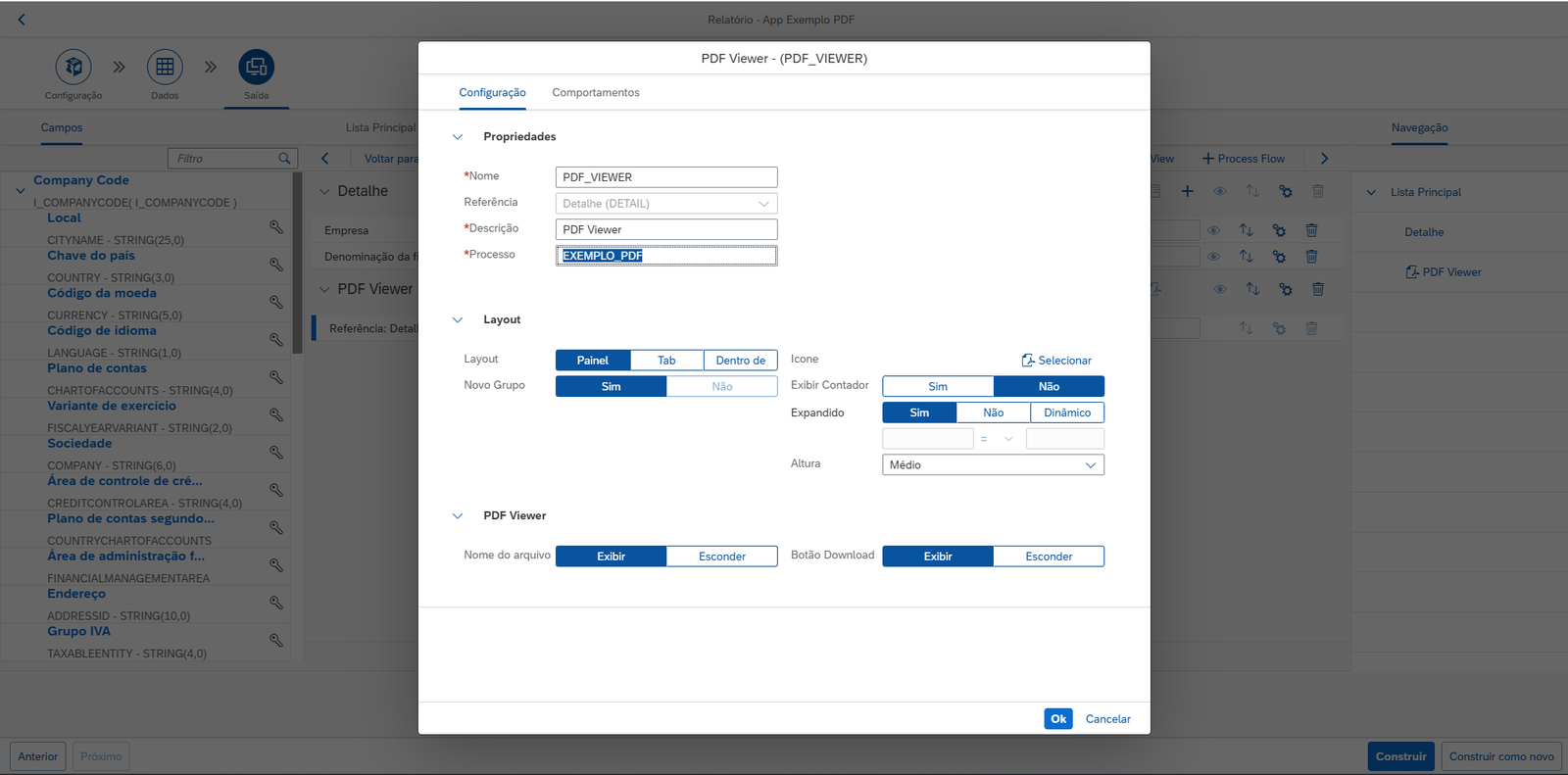1568x775 pixels.
Task: Click the right chevron after Process Flow
Action: pyautogui.click(x=1324, y=159)
